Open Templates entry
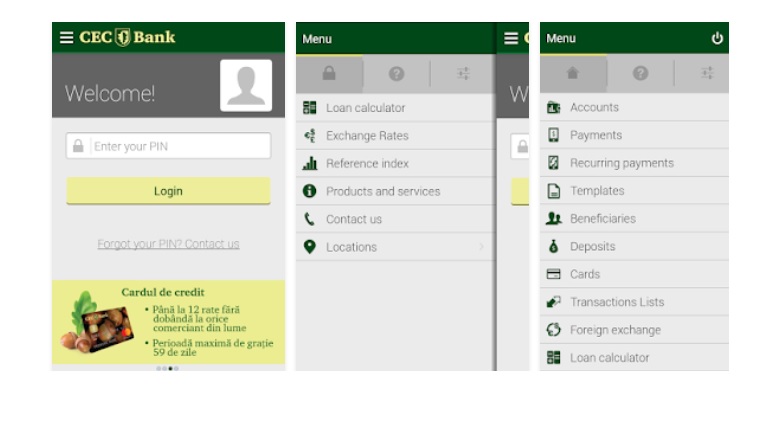Image resolution: width=773 pixels, height=421 pixels. 634,191
